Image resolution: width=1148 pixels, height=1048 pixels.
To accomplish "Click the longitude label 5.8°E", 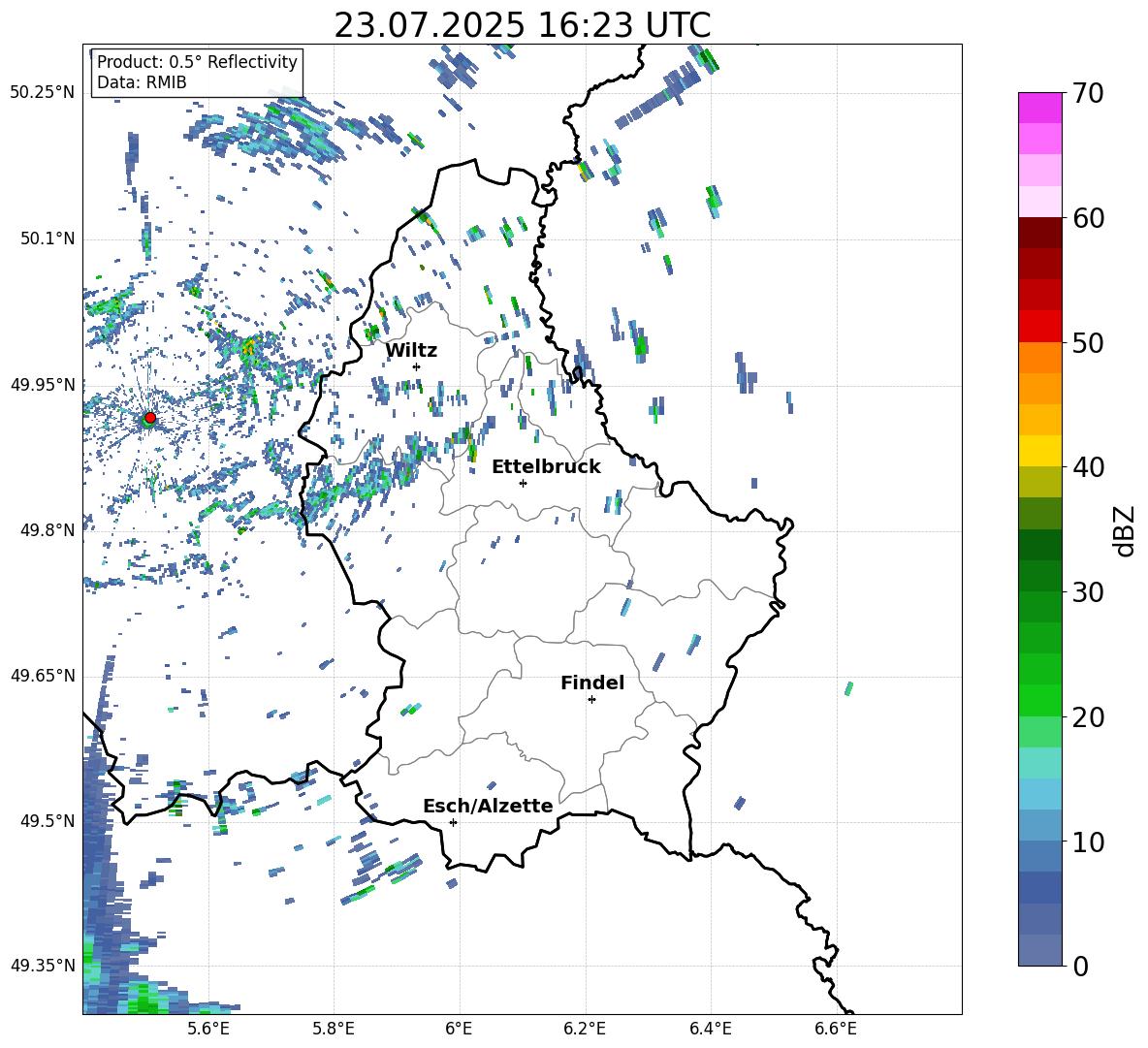I will [334, 1029].
